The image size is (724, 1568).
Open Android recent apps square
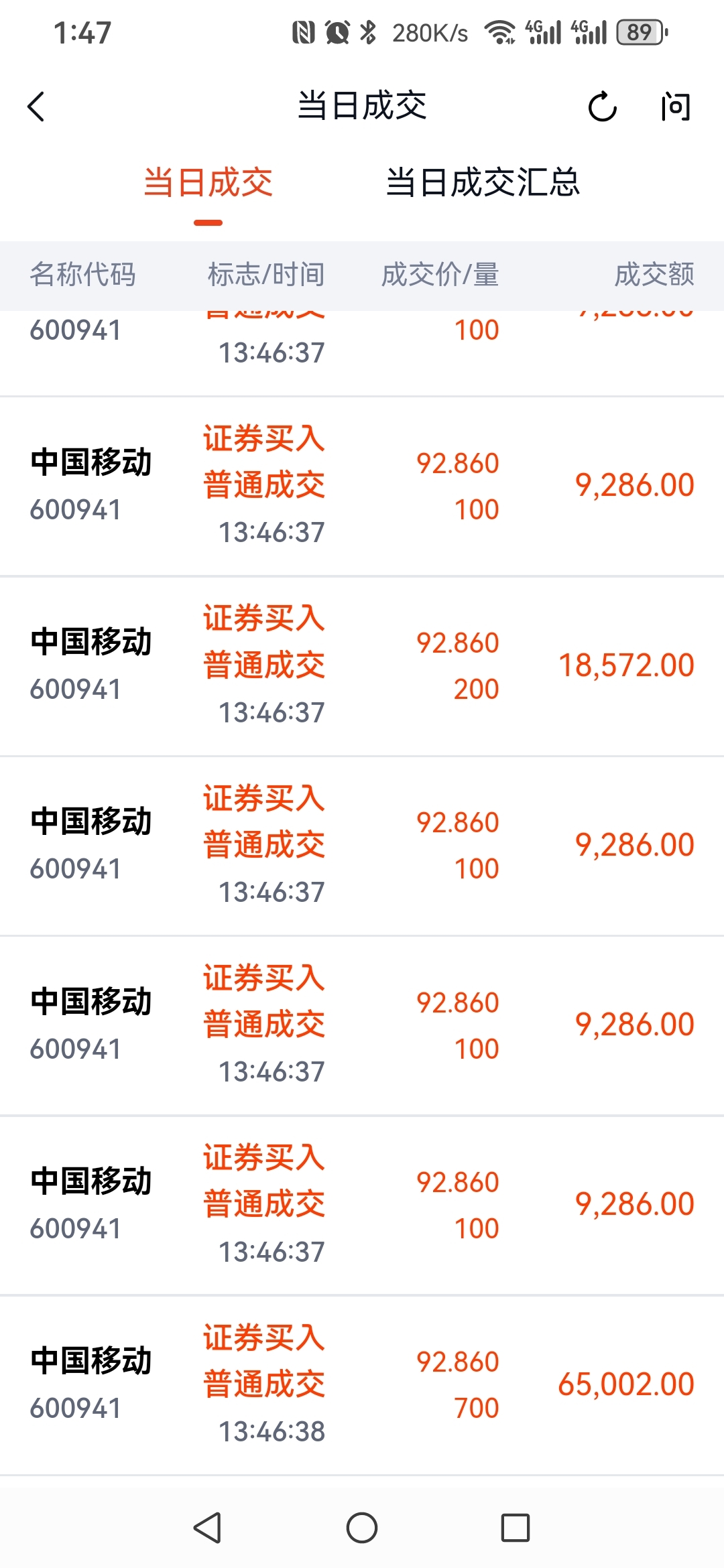pyautogui.click(x=515, y=1528)
